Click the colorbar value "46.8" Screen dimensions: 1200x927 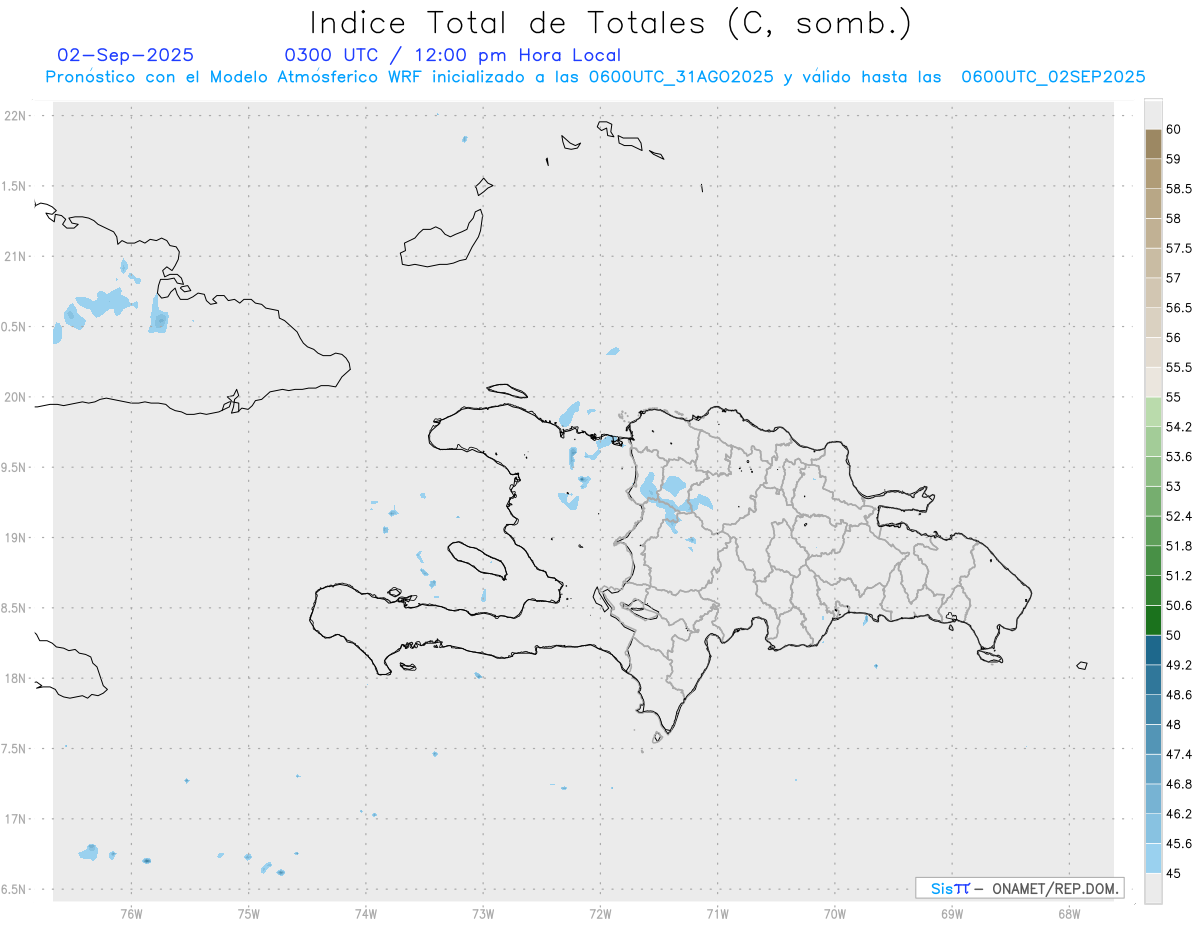coord(1179,783)
